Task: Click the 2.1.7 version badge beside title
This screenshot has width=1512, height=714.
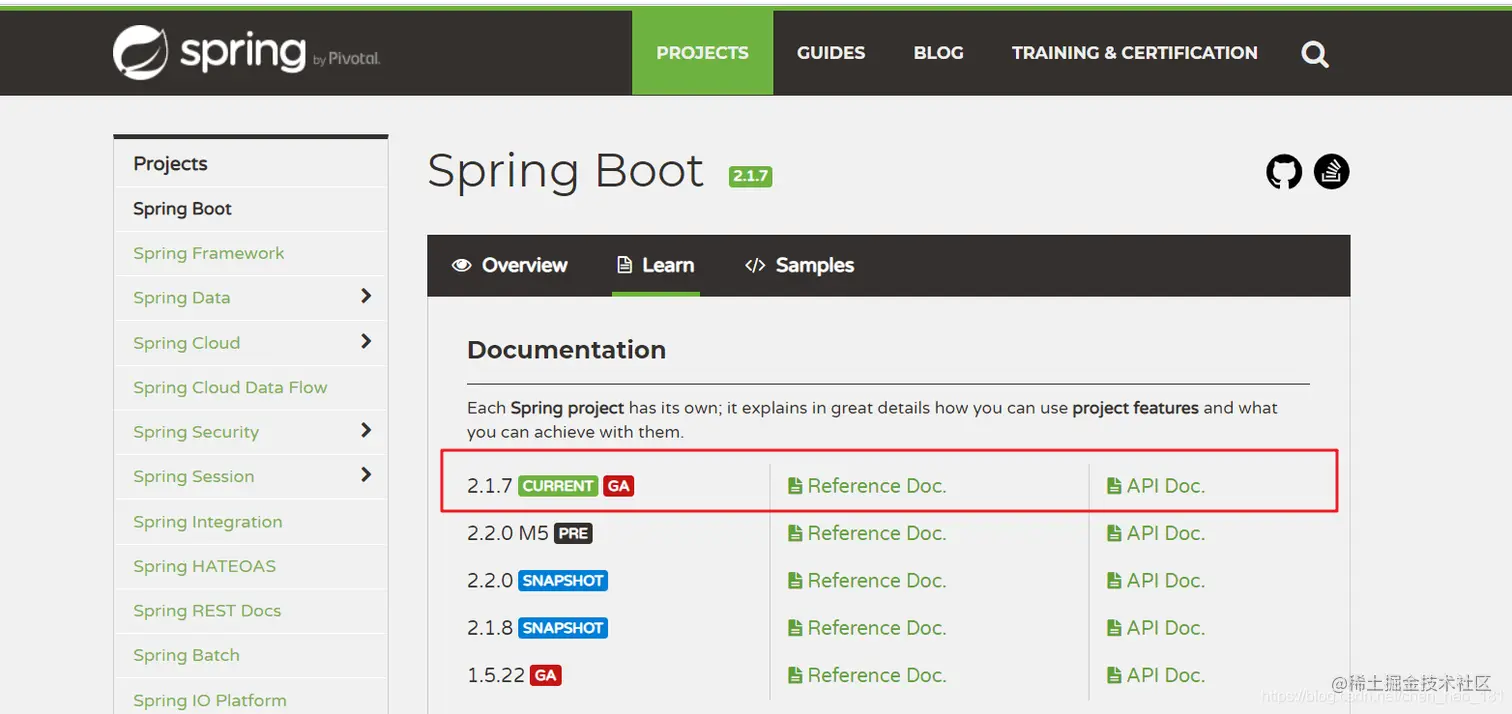Action: pyautogui.click(x=750, y=176)
